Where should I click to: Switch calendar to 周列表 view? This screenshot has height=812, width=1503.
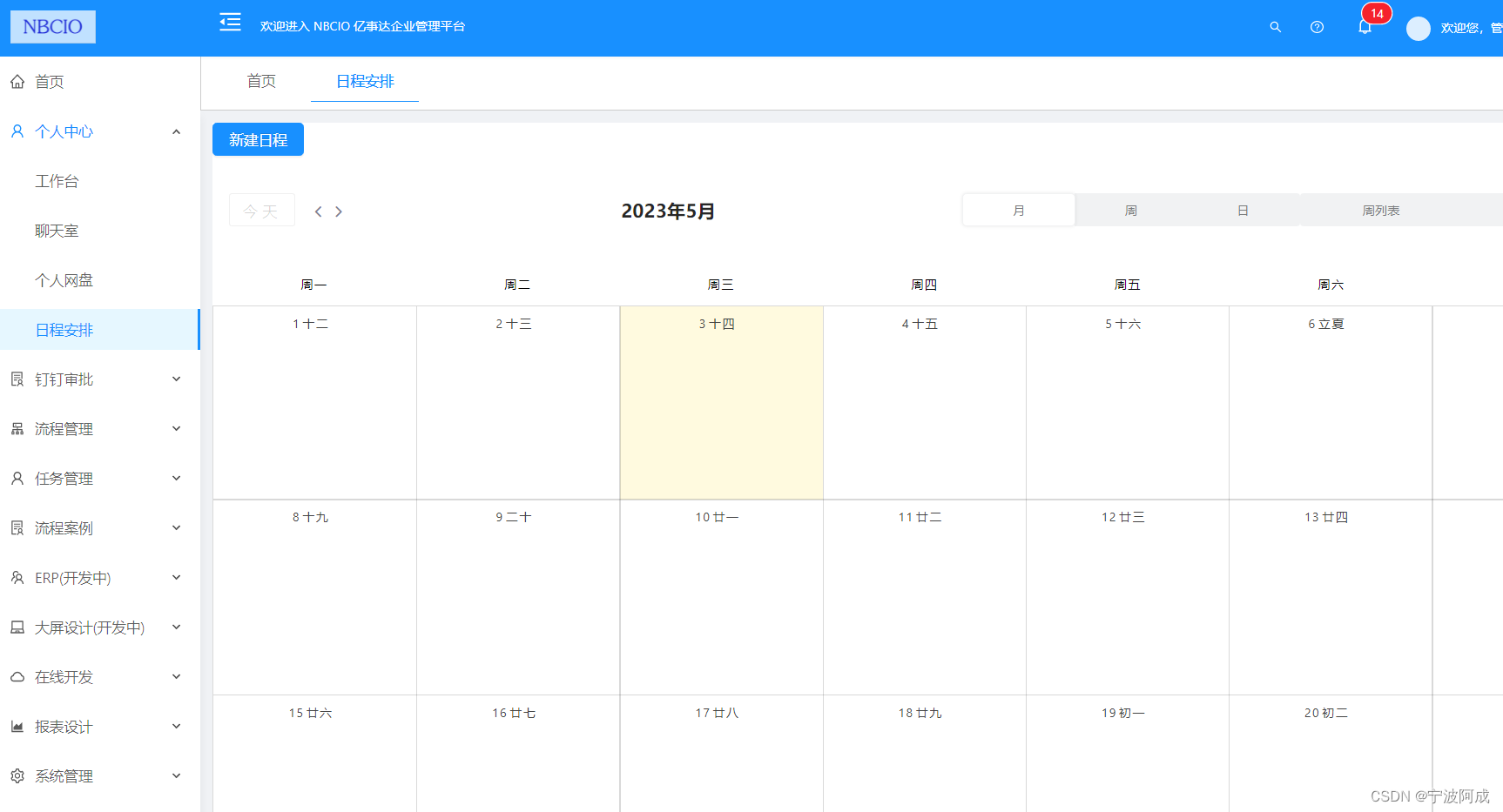(x=1381, y=211)
